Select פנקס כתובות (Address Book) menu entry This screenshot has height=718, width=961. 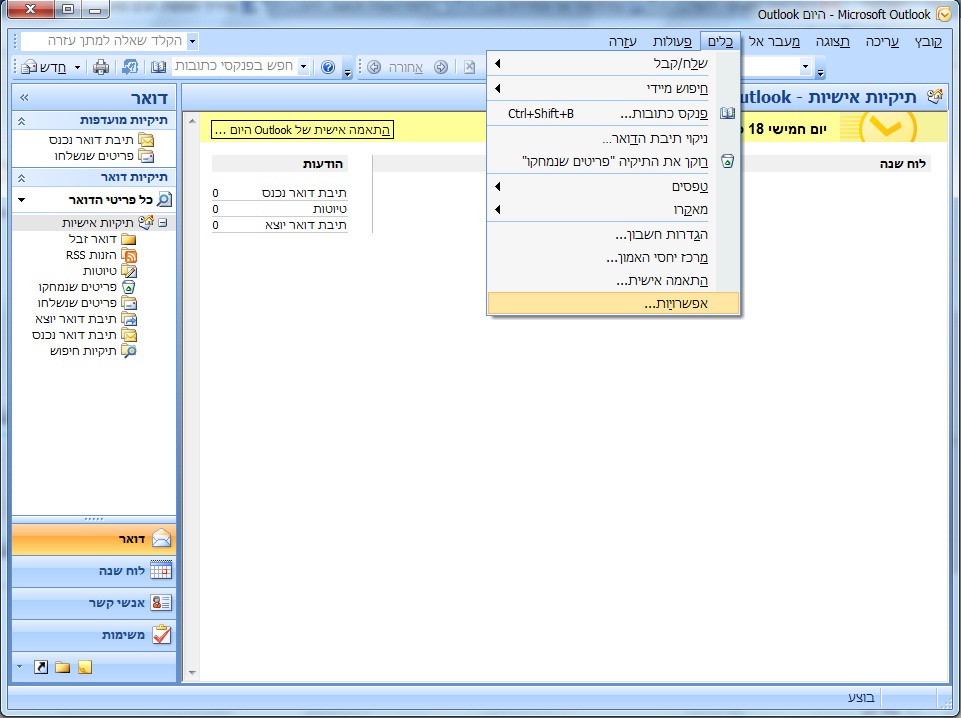tap(613, 113)
